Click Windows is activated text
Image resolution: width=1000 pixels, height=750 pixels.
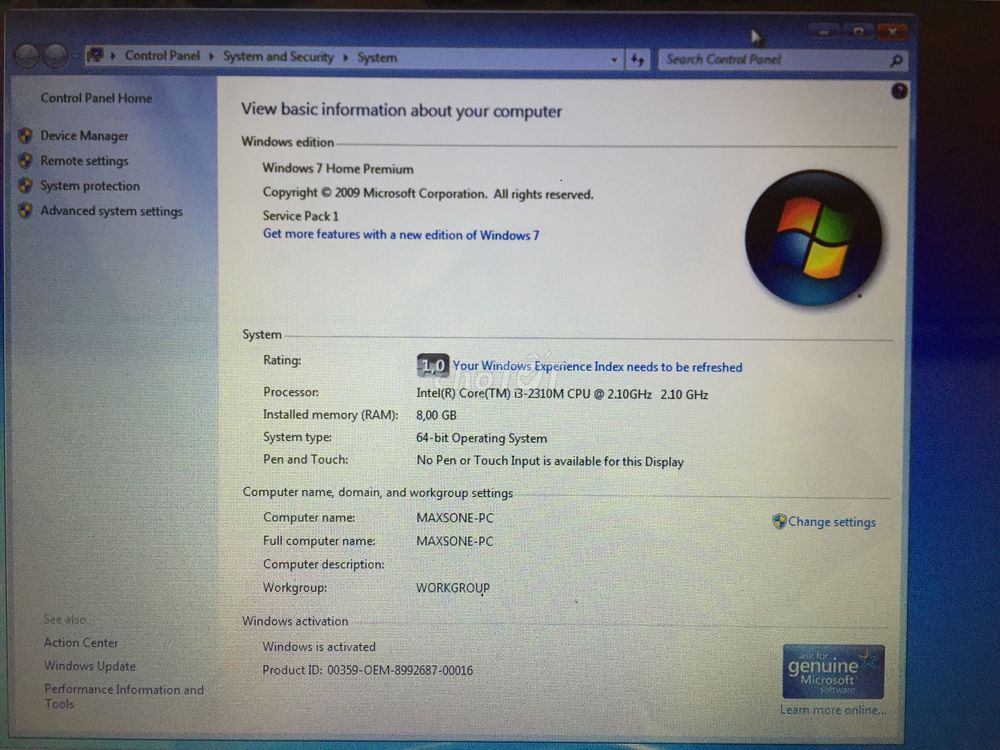pyautogui.click(x=319, y=647)
